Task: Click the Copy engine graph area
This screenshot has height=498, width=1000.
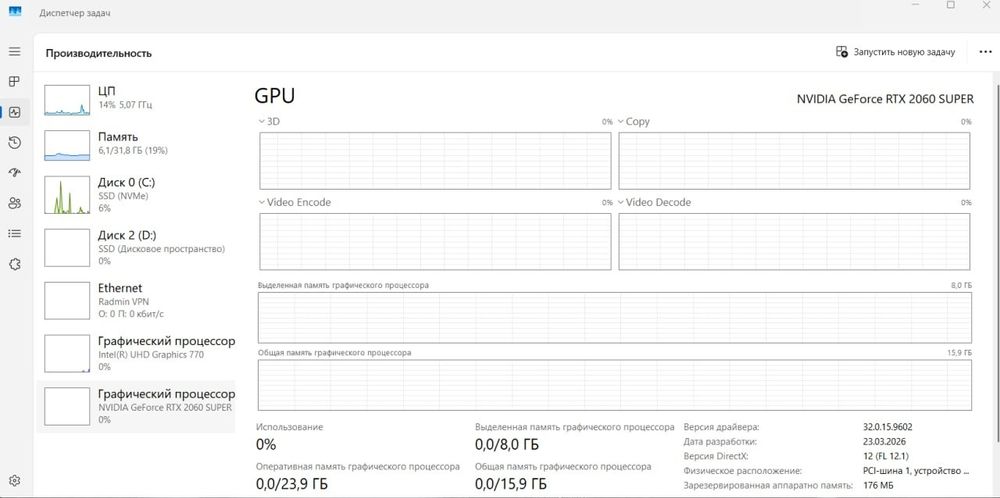Action: click(x=794, y=161)
